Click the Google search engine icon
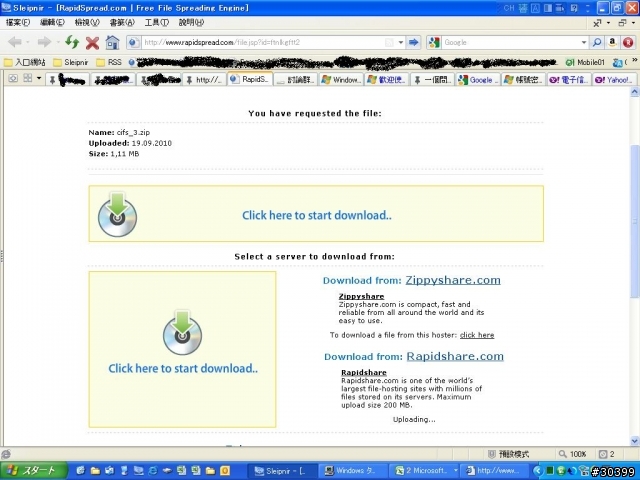 point(434,42)
